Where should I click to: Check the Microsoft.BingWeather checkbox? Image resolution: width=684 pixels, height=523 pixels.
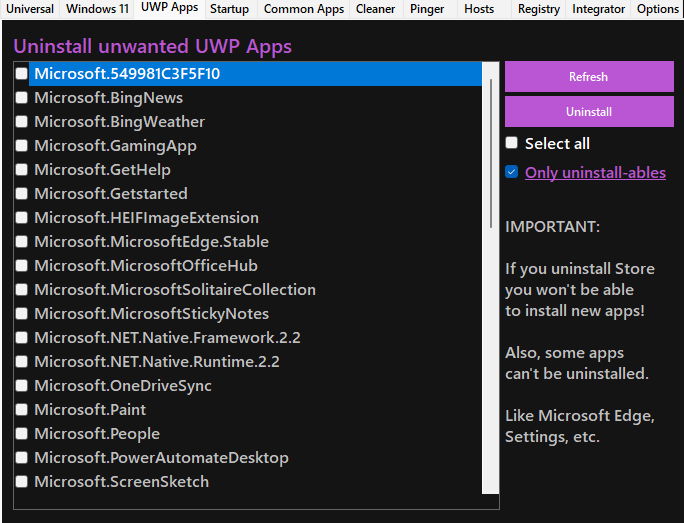(21, 121)
